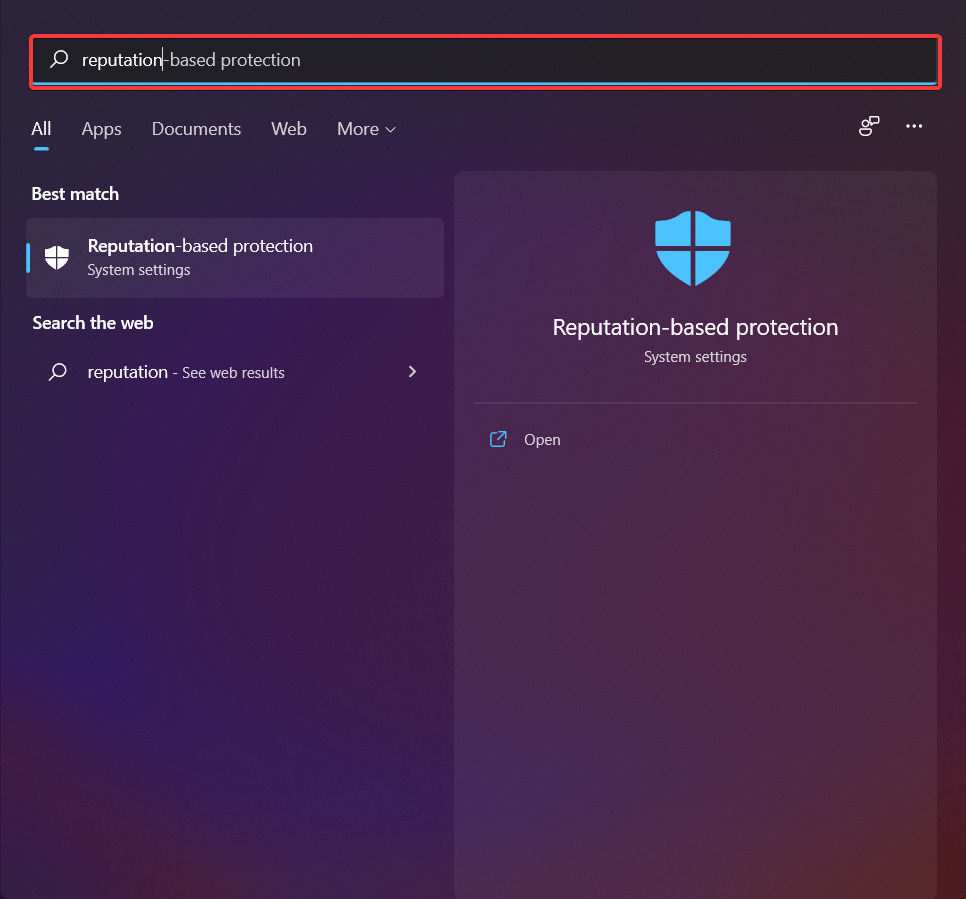Click the 'reputation - See web results' entry
The width and height of the screenshot is (966, 899).
pyautogui.click(x=235, y=372)
